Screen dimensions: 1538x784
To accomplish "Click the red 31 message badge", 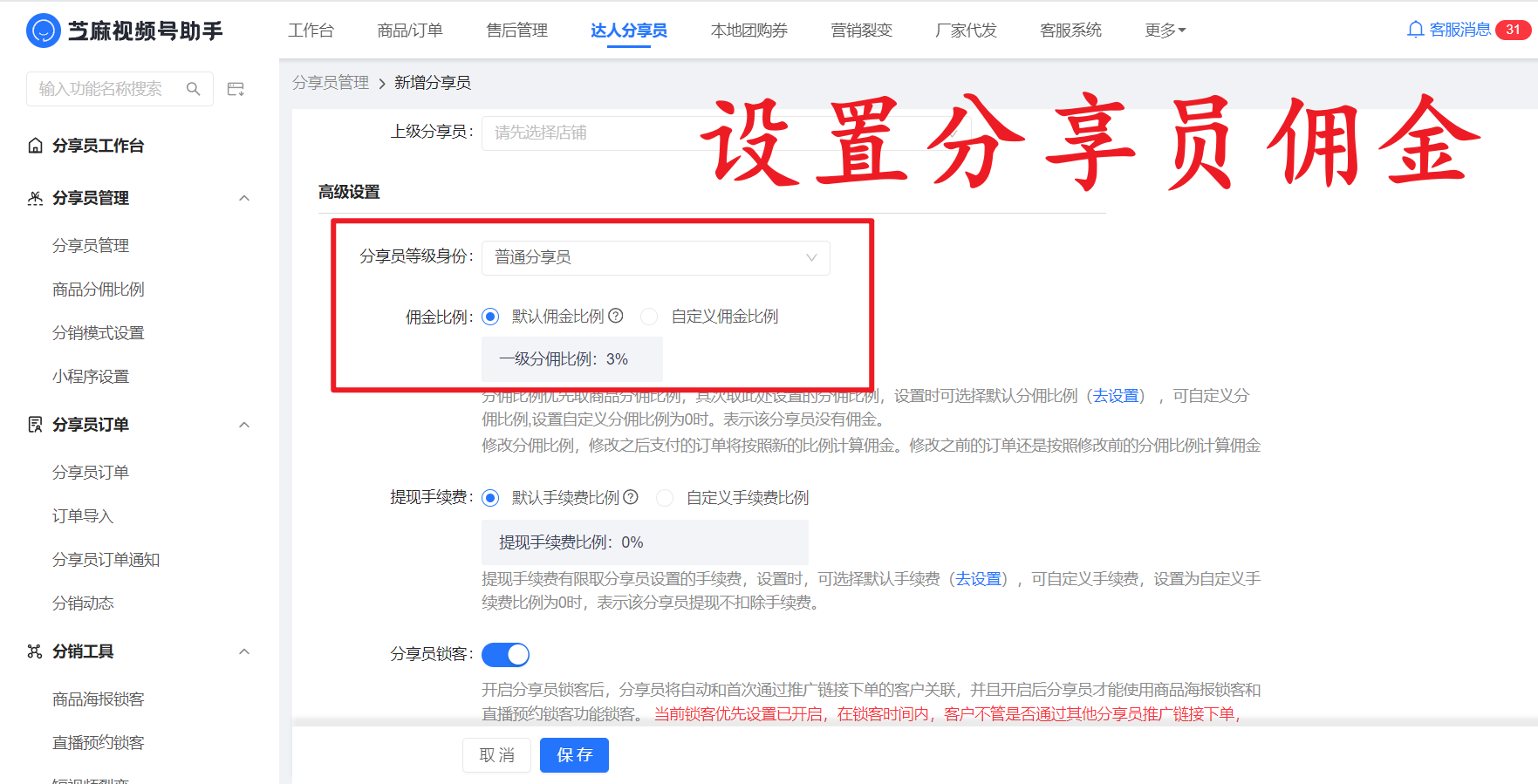I will [1513, 30].
